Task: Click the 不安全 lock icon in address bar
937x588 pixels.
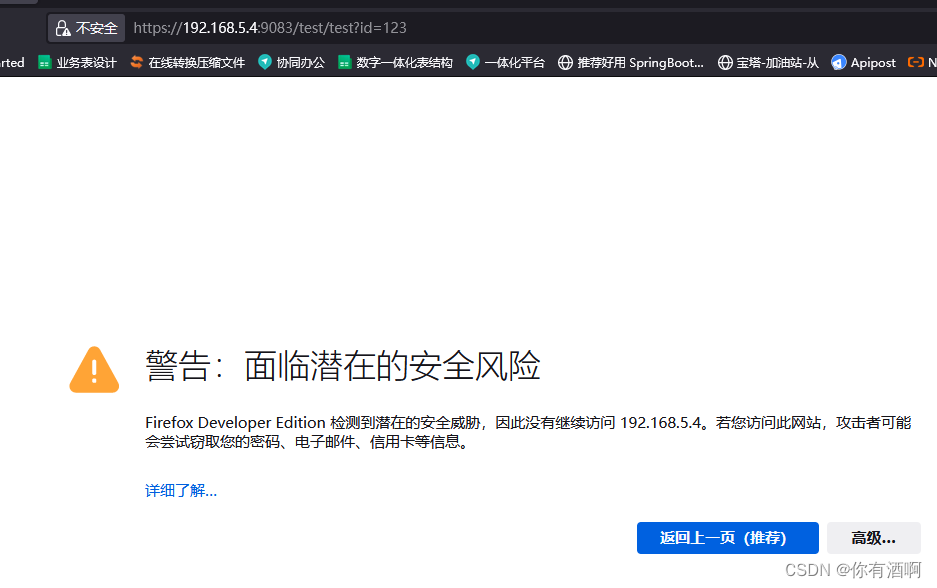Action: (x=64, y=28)
